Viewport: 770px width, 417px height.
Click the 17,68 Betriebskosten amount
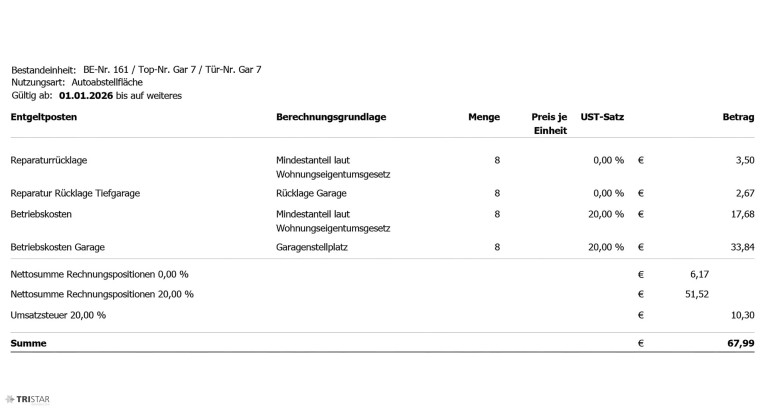pos(743,213)
